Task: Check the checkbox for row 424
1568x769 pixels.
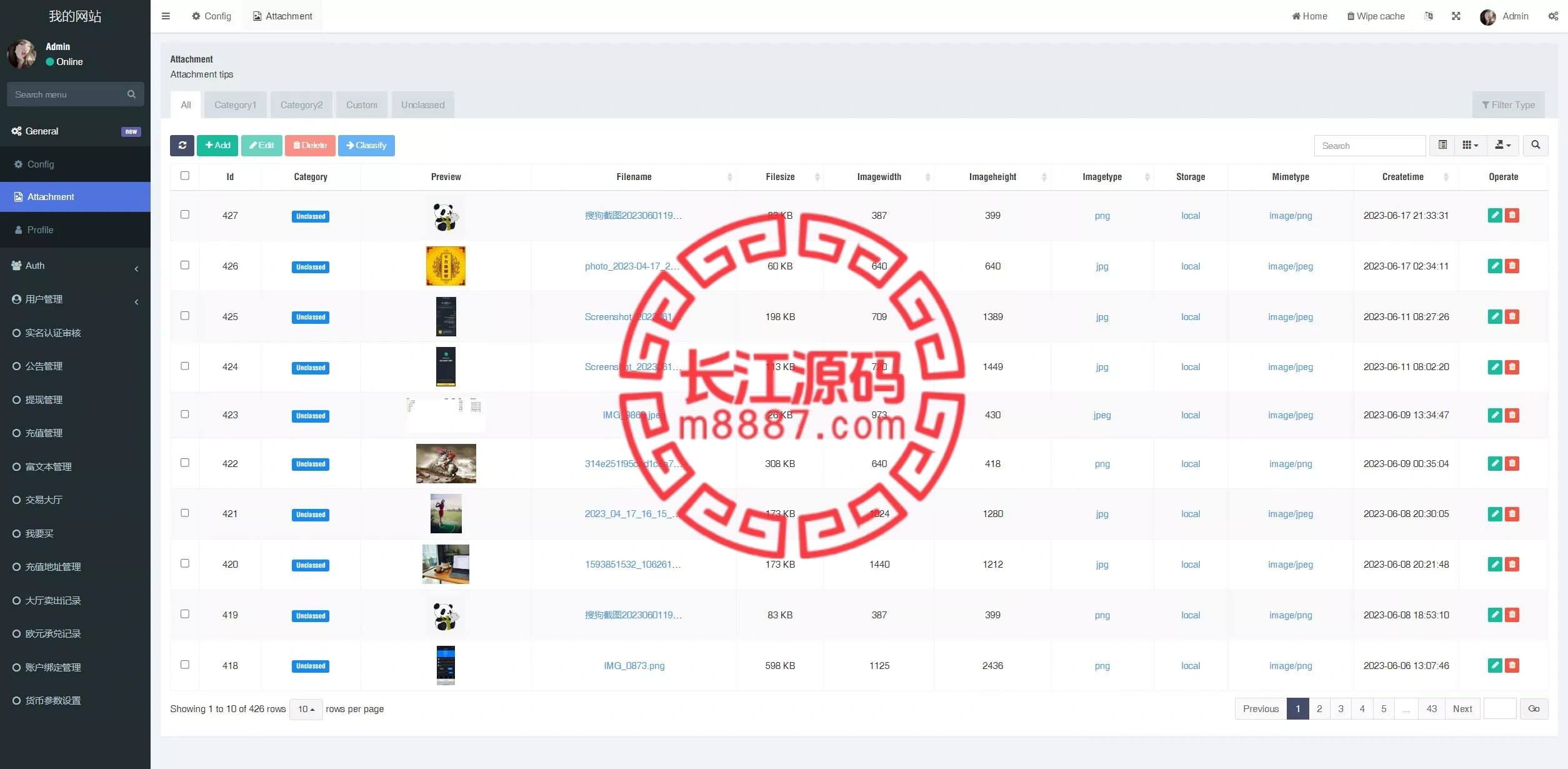Action: (185, 366)
